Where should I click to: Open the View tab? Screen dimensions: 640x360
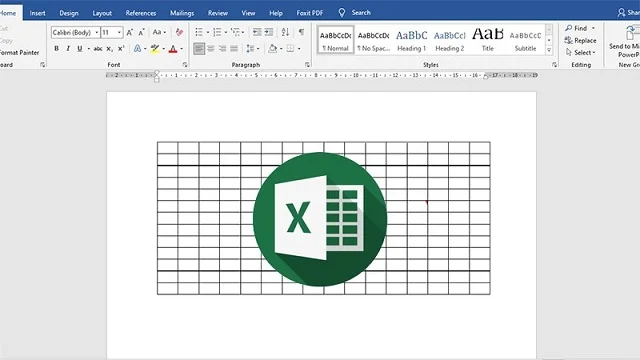point(248,13)
